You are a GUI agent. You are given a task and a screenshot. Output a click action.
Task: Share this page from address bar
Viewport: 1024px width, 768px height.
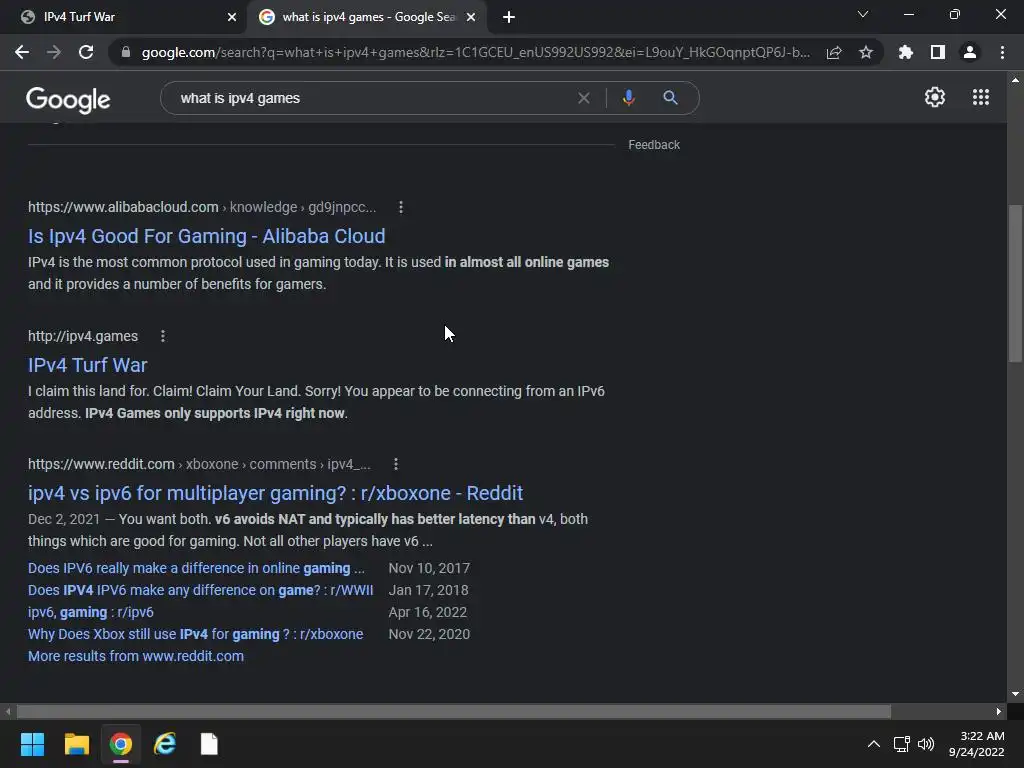(834, 52)
